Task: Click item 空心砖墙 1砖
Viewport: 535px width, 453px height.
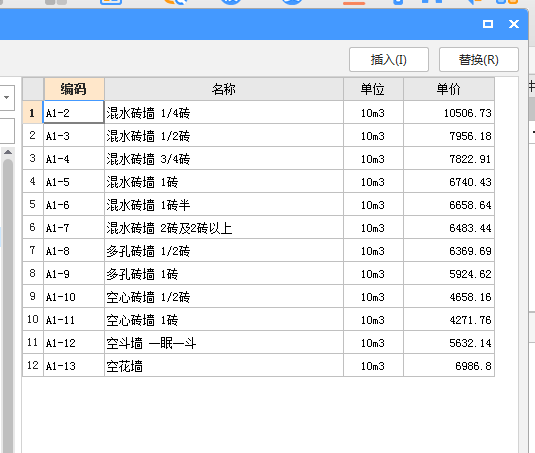Action: [x=224, y=319]
